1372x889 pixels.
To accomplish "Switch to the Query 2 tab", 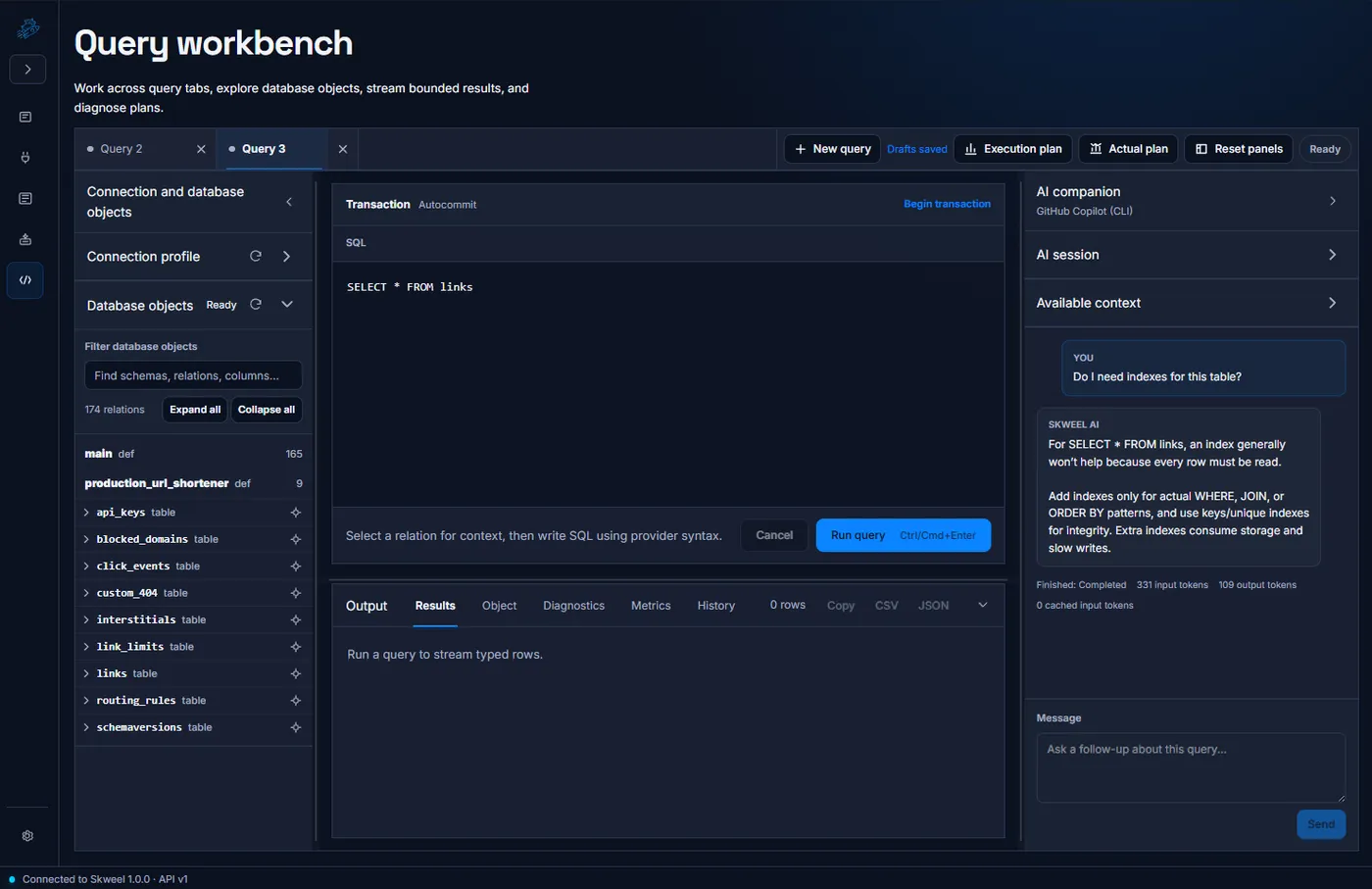I will [x=122, y=149].
